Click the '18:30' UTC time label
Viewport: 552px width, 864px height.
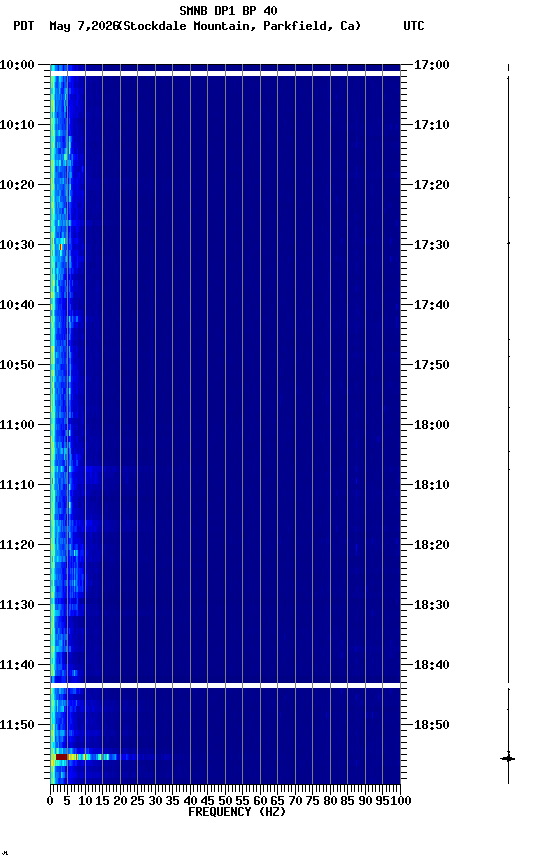point(432,606)
